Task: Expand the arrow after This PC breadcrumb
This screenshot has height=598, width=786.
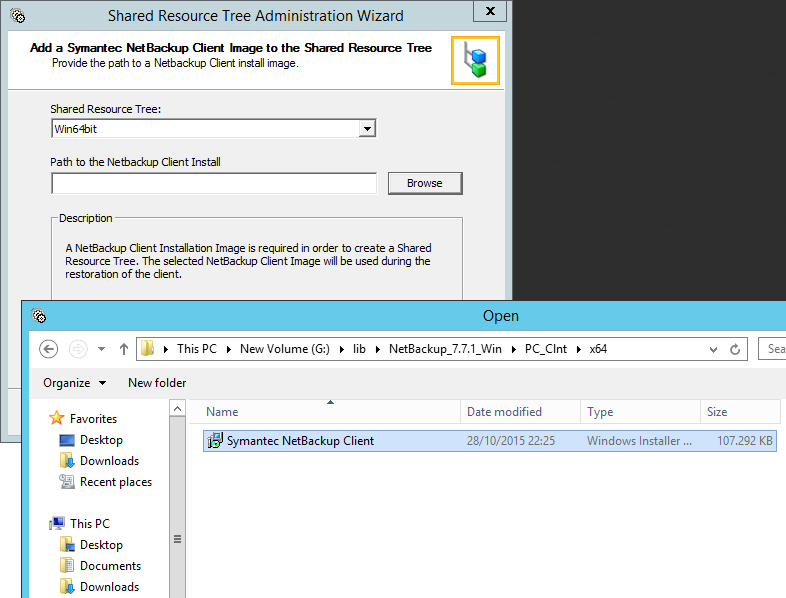Action: (229, 349)
